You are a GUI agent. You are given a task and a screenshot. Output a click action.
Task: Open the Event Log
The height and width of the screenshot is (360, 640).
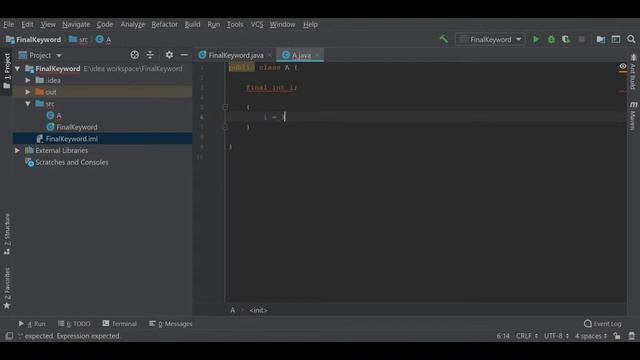point(602,324)
